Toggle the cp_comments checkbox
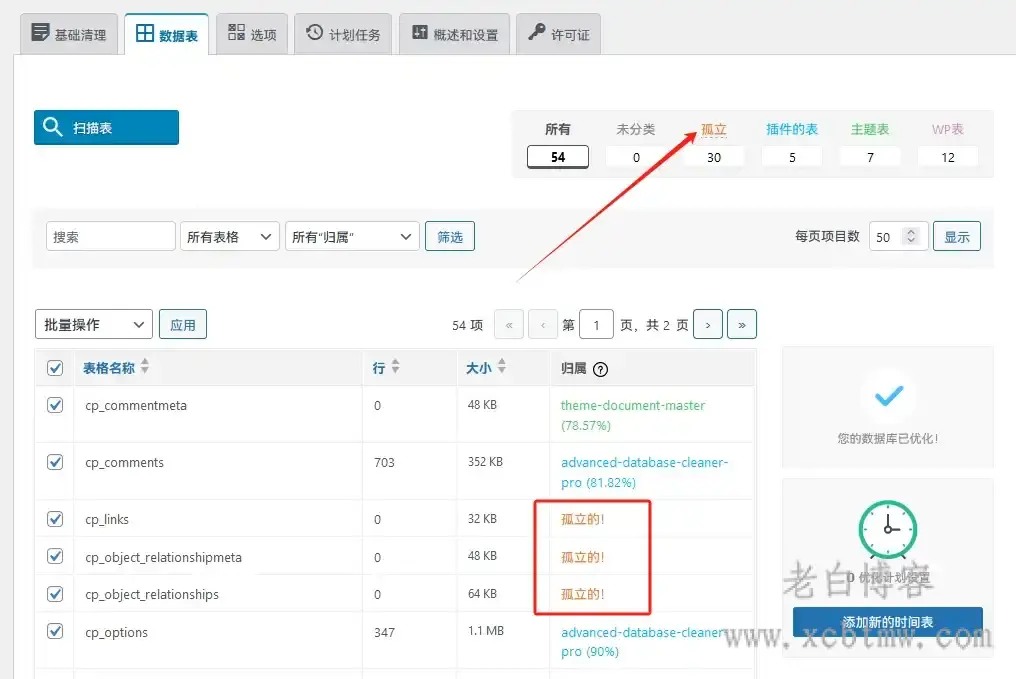Viewport: 1016px width, 679px height. coord(54,463)
